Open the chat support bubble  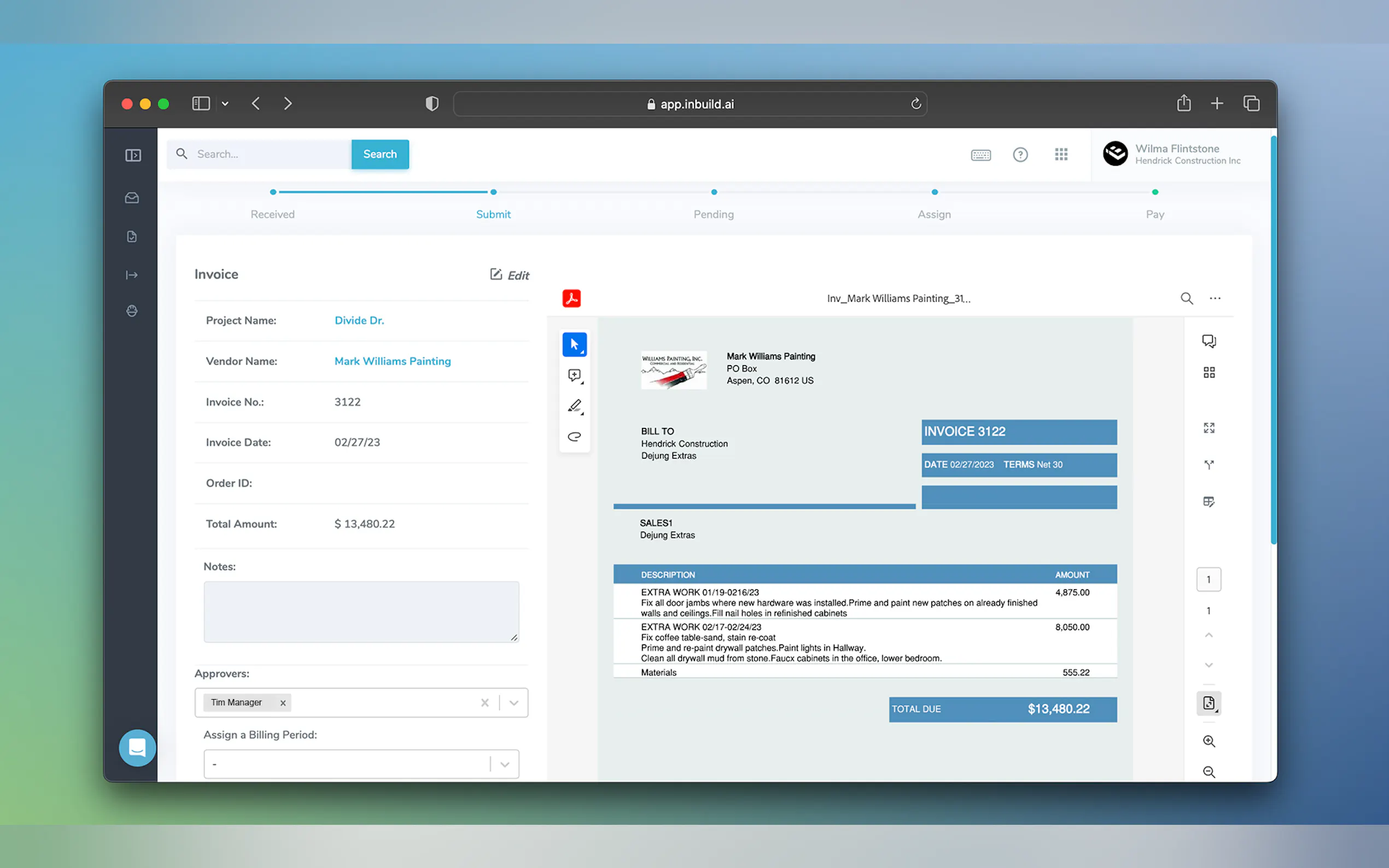click(137, 747)
